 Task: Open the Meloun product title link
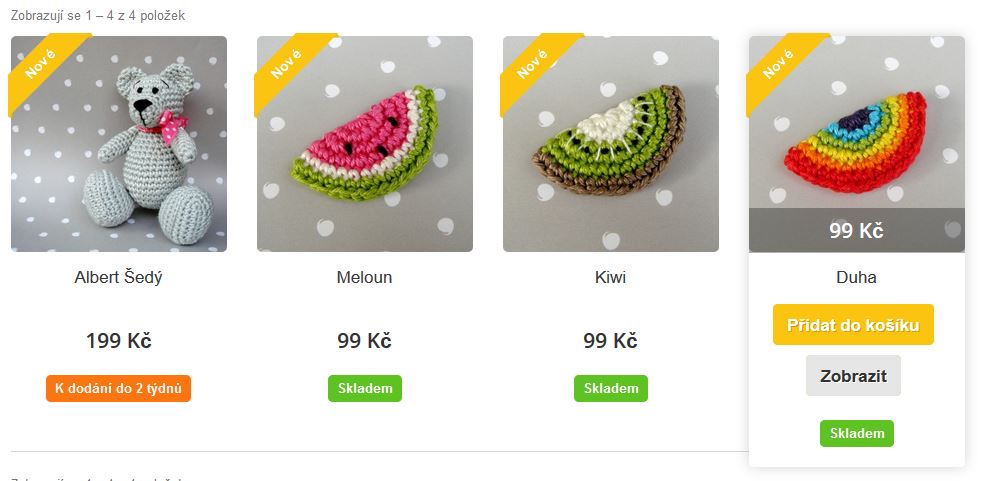click(364, 277)
